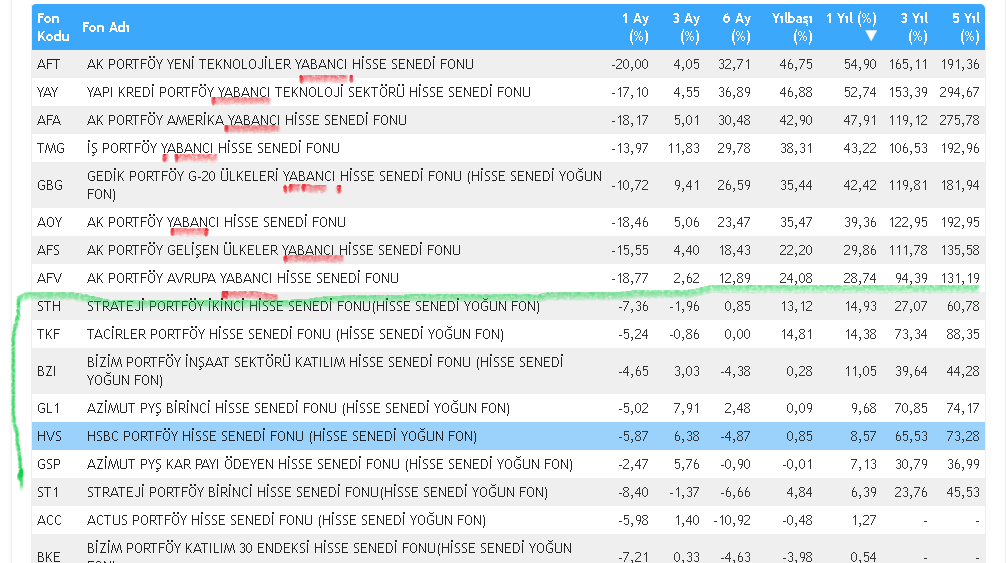
Task: Open AK PORTFÖY GELİŞEN ÜLKELER fund name
Action: [274, 251]
